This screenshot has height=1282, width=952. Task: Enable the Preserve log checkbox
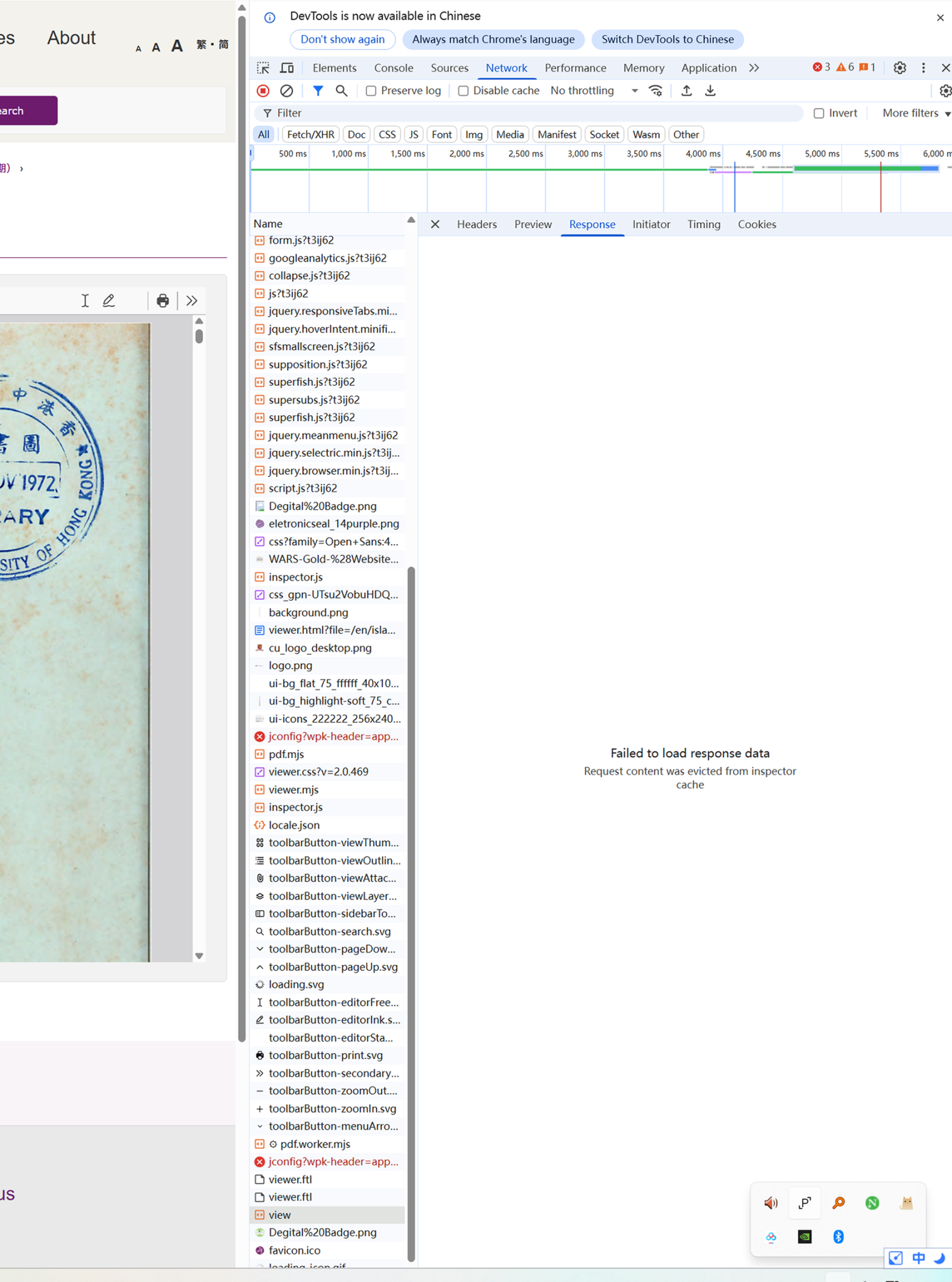pyautogui.click(x=371, y=91)
